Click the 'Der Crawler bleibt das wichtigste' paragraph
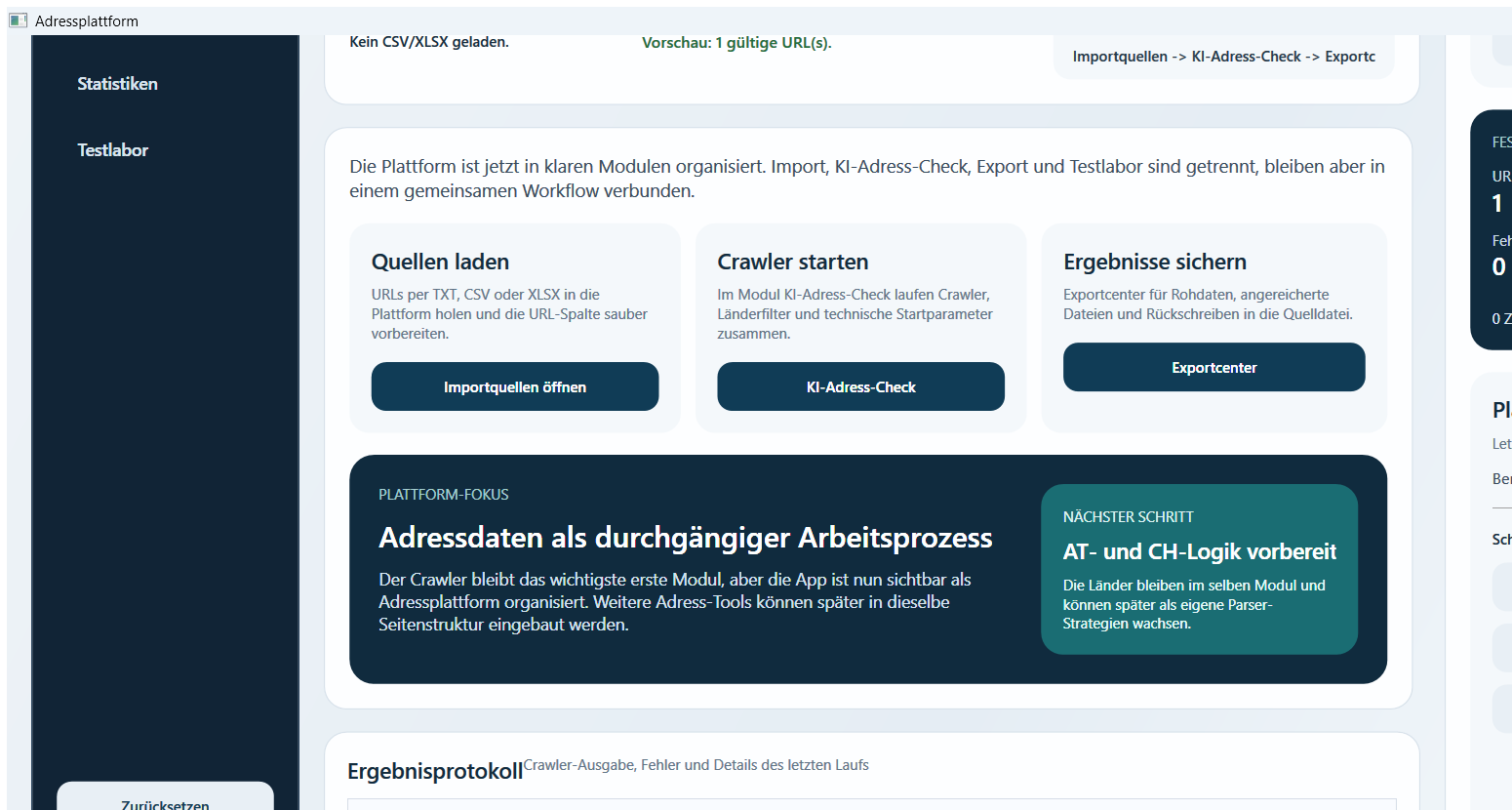The image size is (1512, 810). pos(675,602)
